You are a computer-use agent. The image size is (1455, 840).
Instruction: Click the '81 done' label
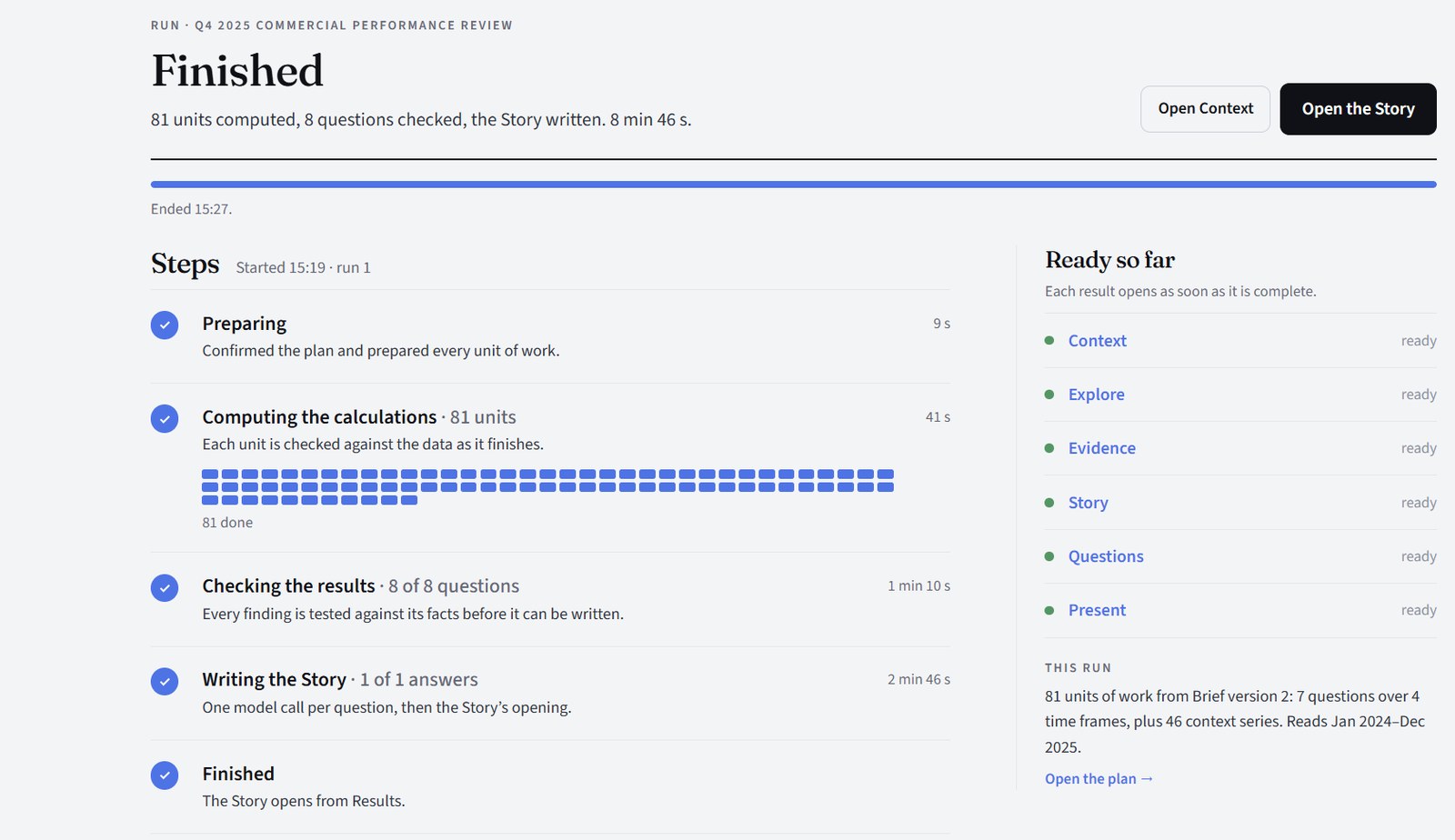coord(227,523)
